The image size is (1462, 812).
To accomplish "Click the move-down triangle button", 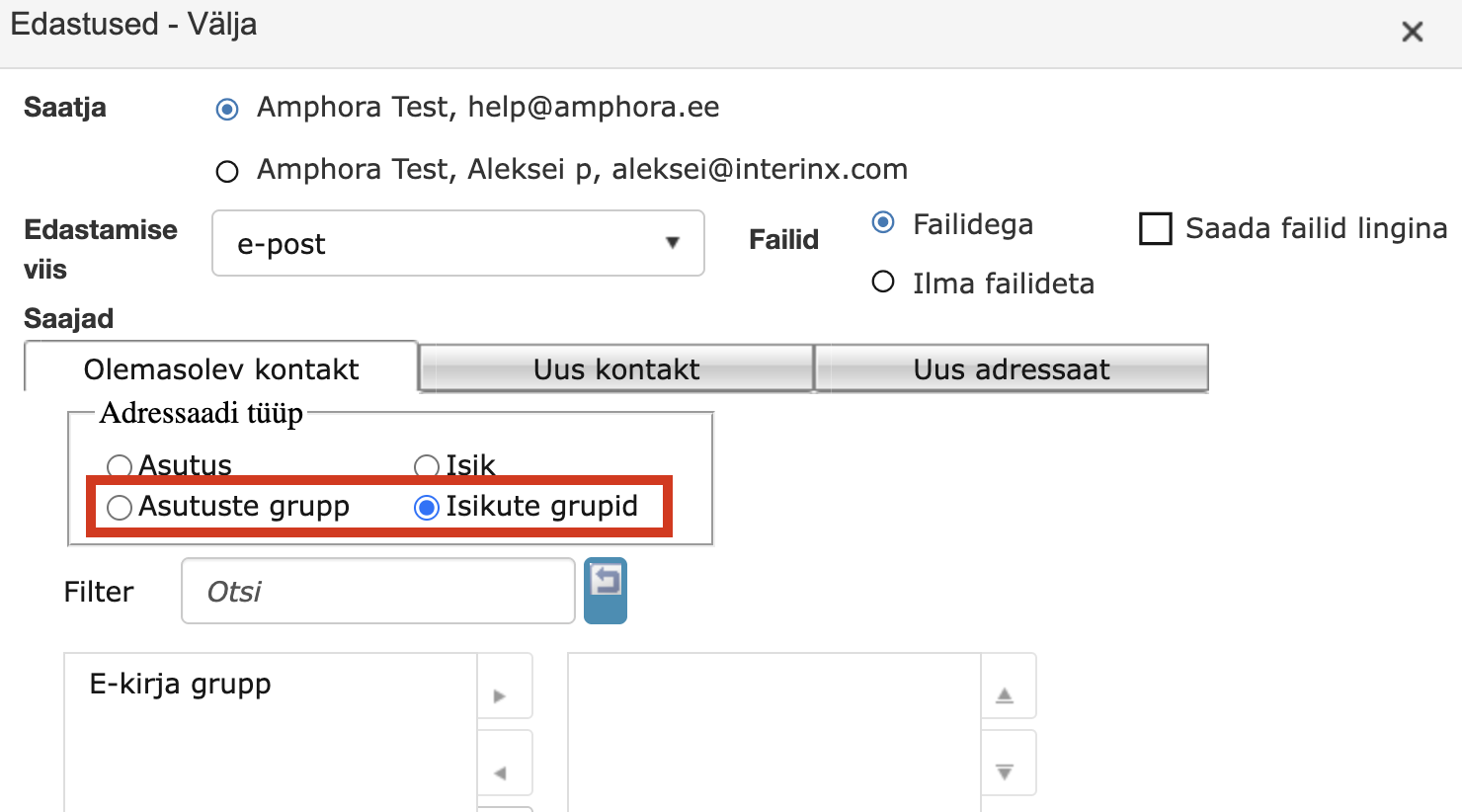I will [x=1005, y=771].
